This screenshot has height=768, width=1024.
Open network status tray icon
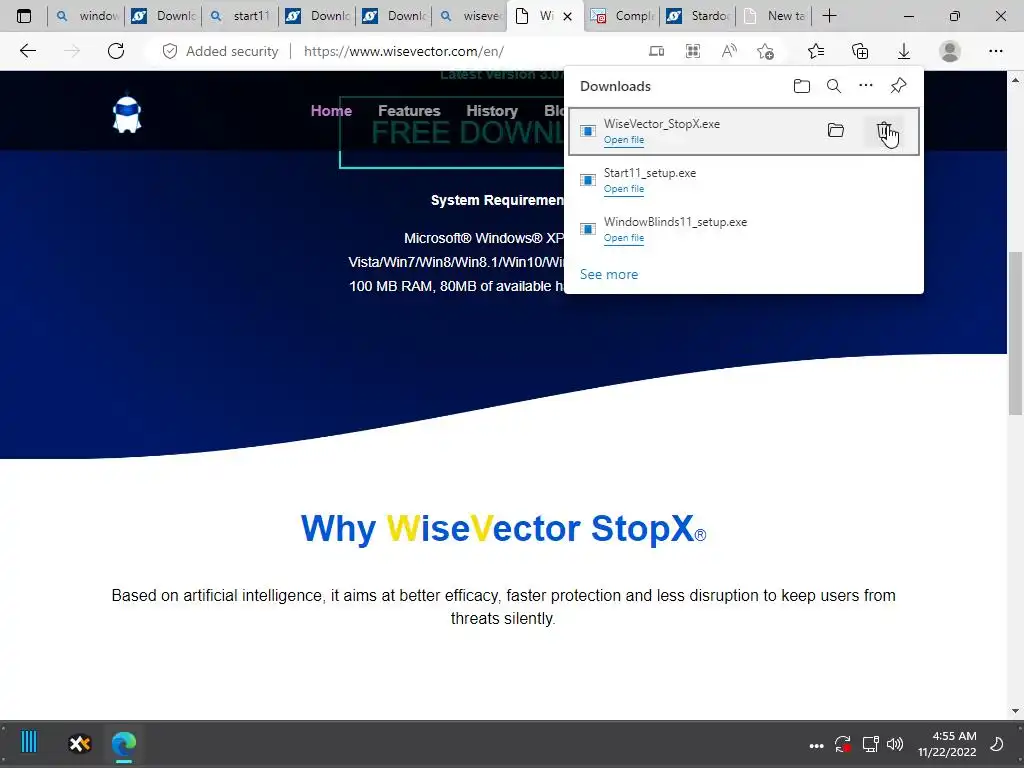[x=870, y=744]
